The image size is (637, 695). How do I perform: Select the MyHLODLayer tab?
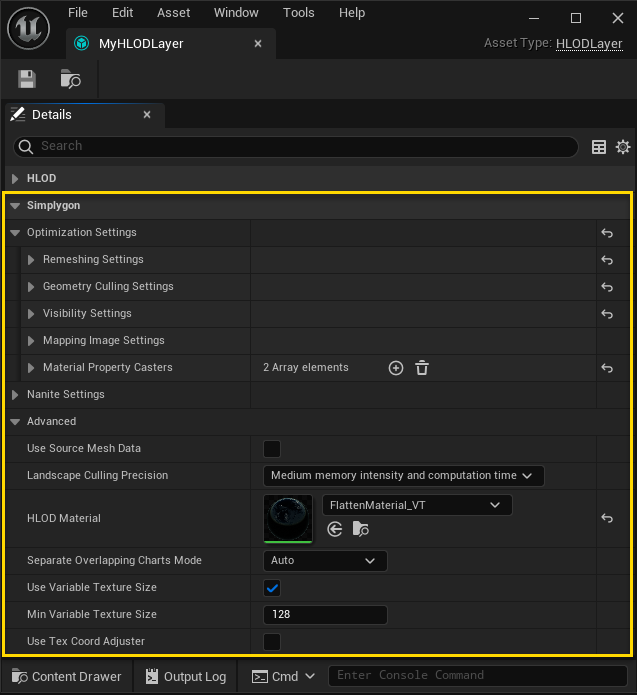click(171, 43)
